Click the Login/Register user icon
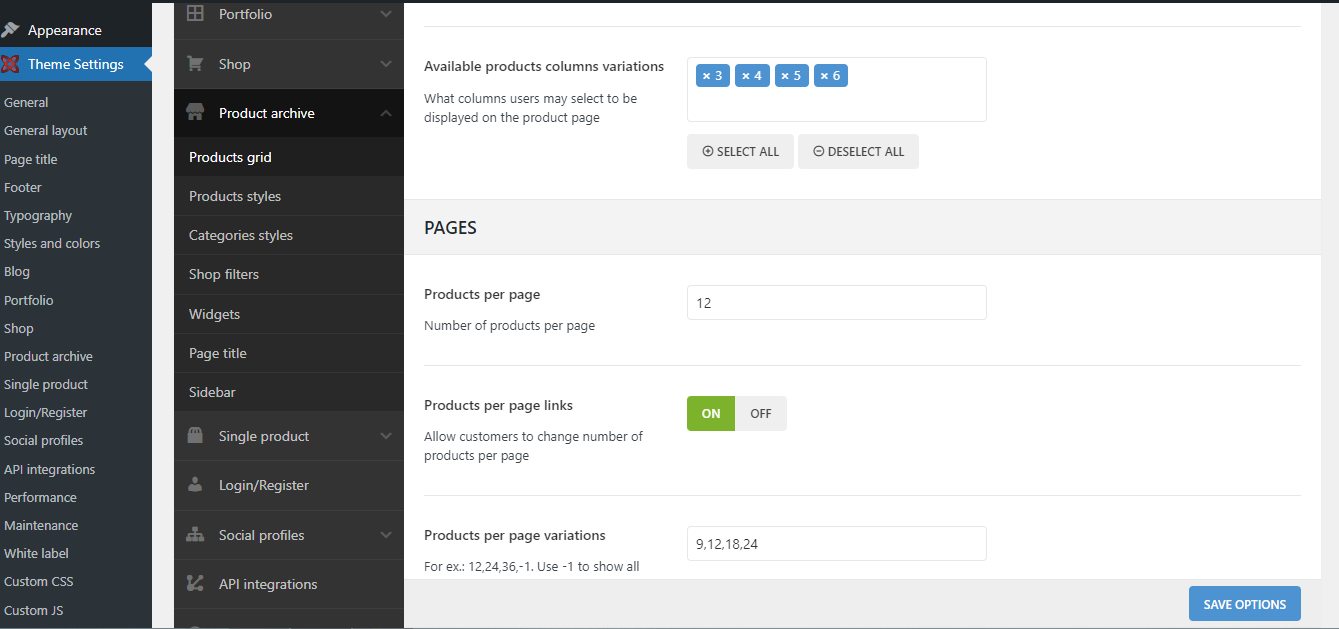 pos(195,485)
